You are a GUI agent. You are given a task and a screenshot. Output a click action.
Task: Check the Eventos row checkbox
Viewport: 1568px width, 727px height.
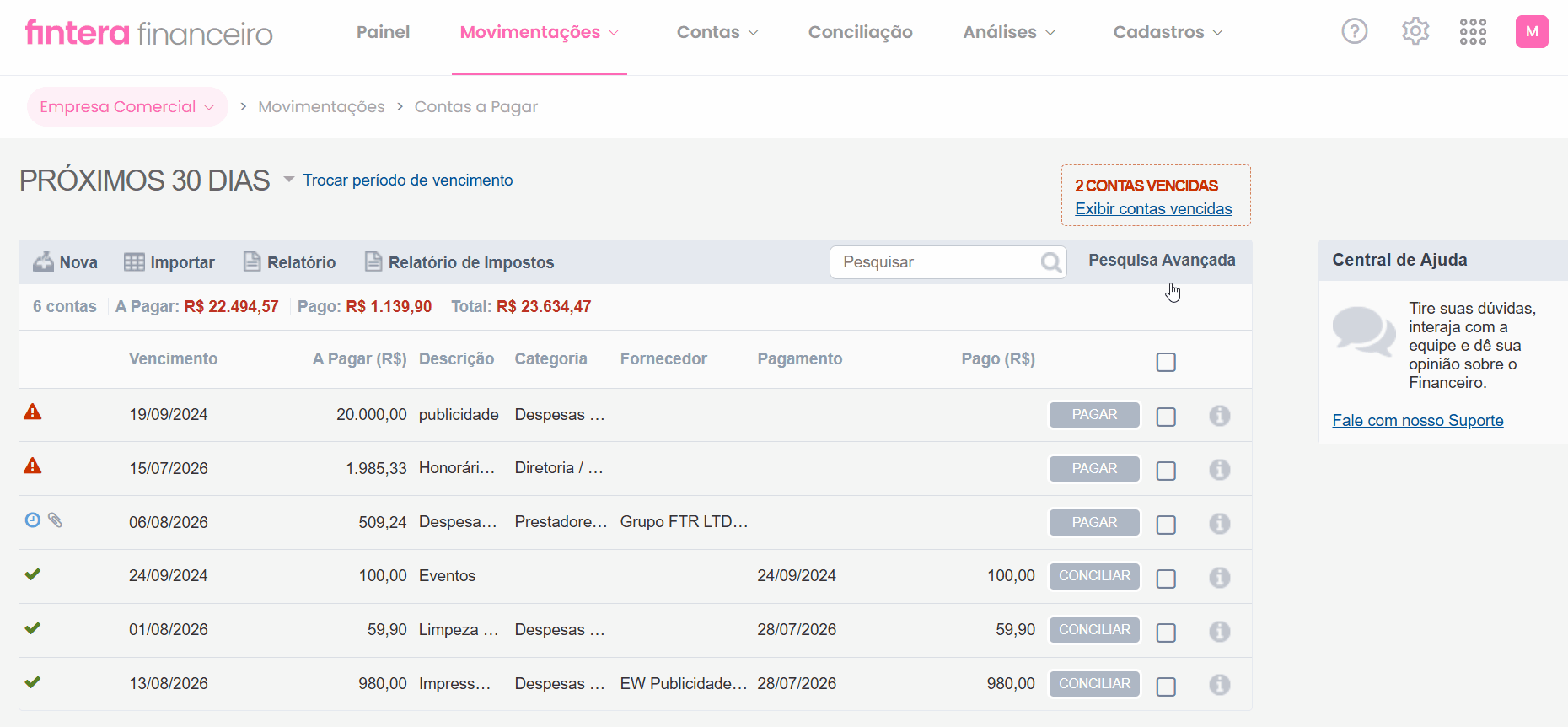pos(1166,579)
